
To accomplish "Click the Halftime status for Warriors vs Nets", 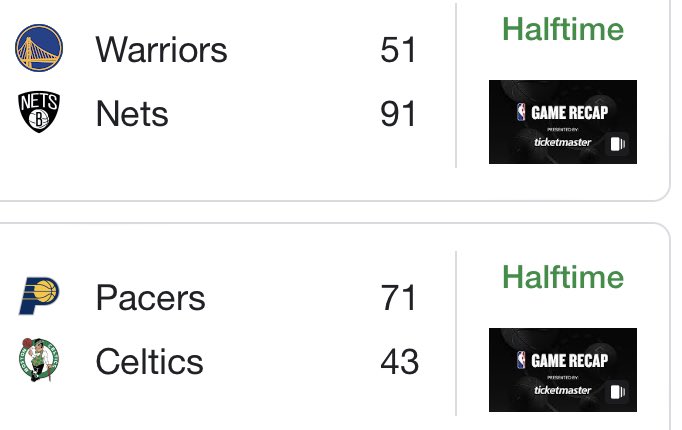I will [x=563, y=29].
